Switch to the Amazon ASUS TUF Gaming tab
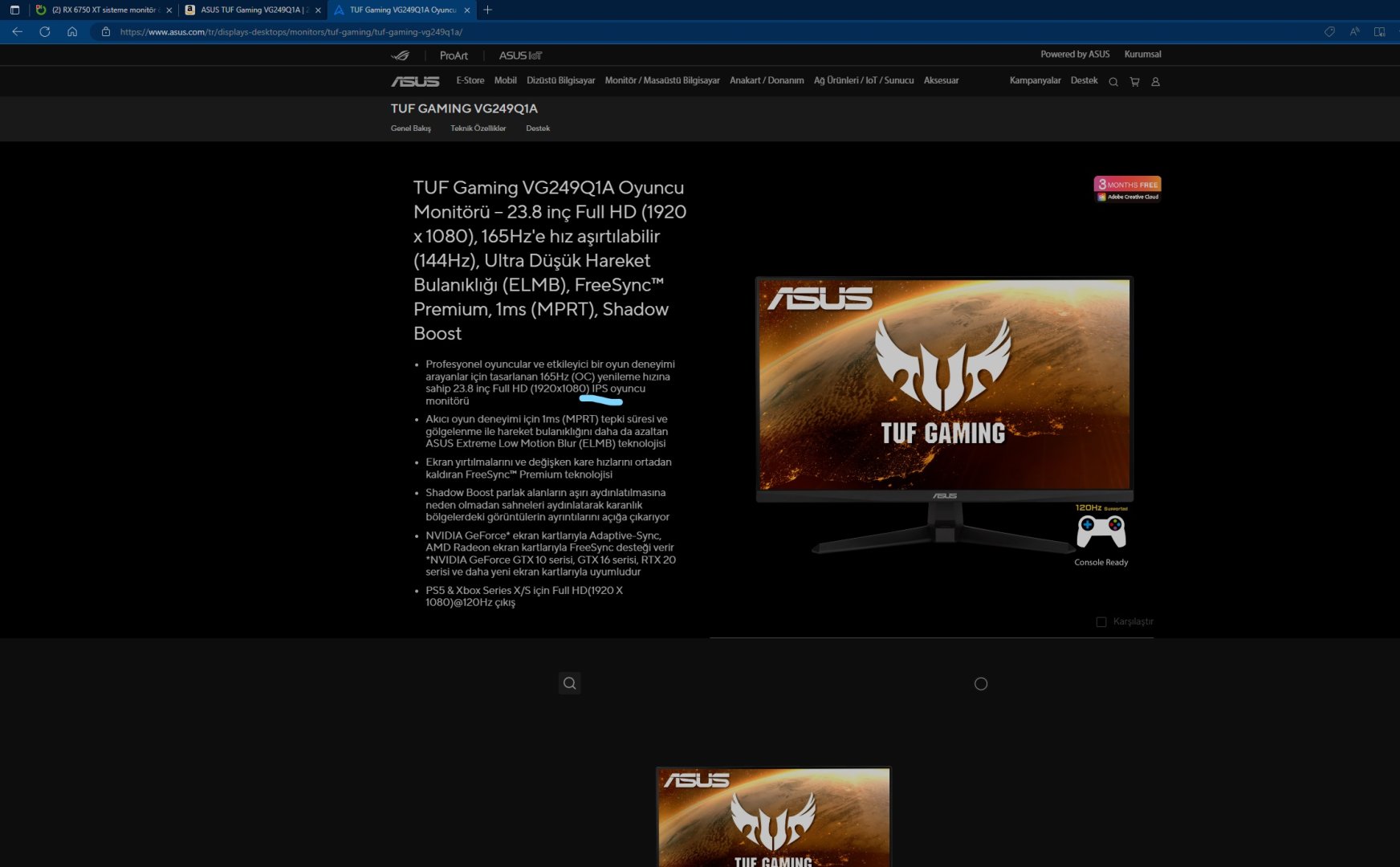Image resolution: width=1400 pixels, height=867 pixels. point(252,10)
